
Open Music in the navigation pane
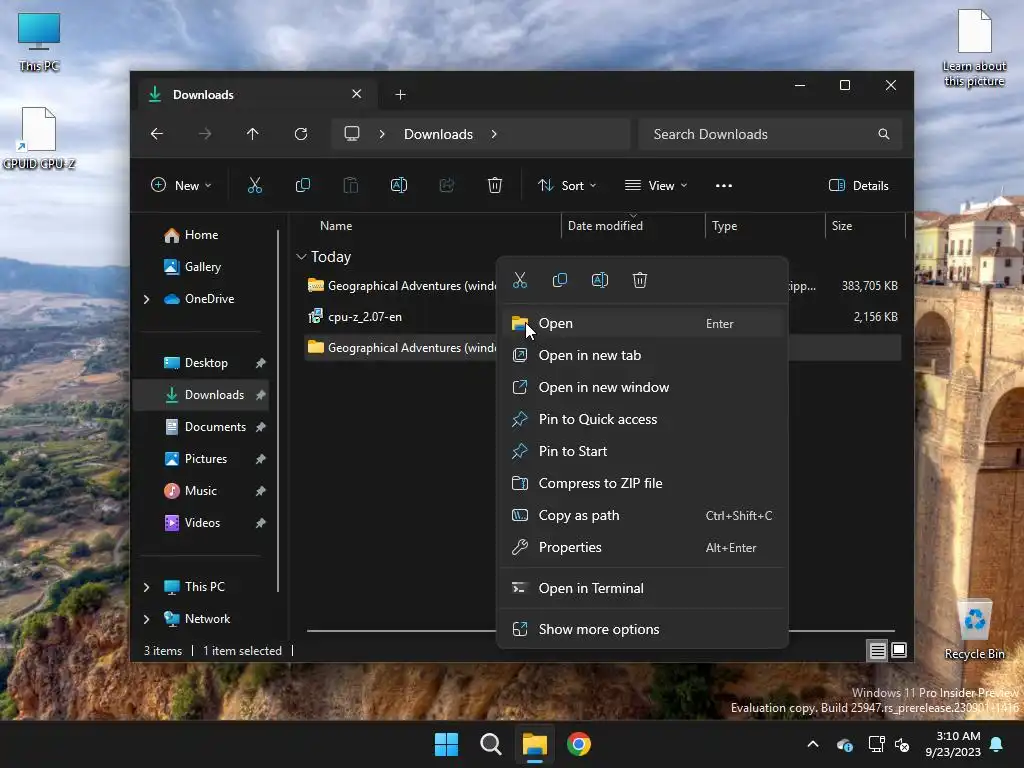[201, 491]
